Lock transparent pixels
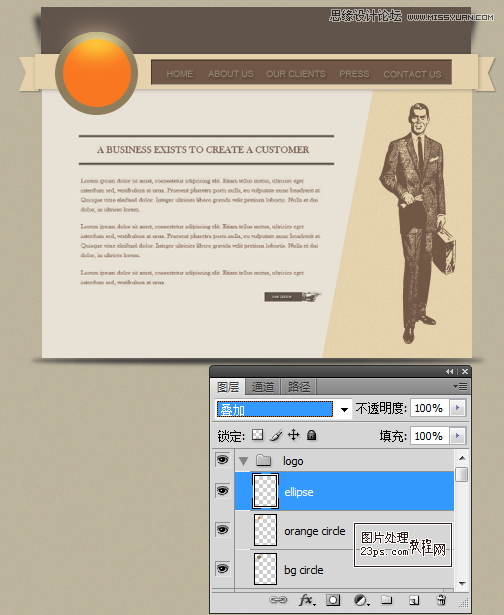The width and height of the screenshot is (504, 615). (x=258, y=435)
